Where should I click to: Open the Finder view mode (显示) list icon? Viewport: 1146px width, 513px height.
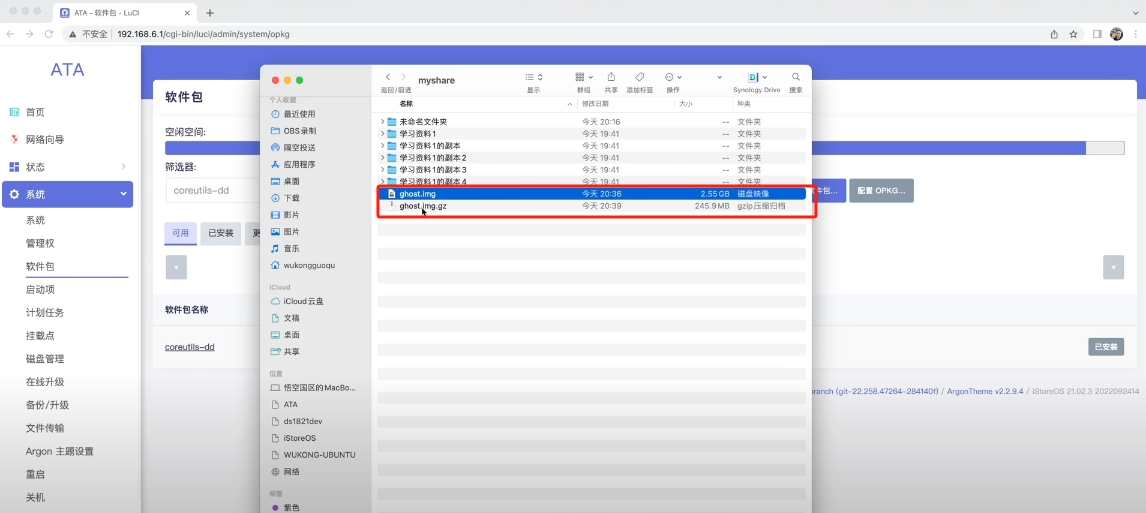[534, 77]
